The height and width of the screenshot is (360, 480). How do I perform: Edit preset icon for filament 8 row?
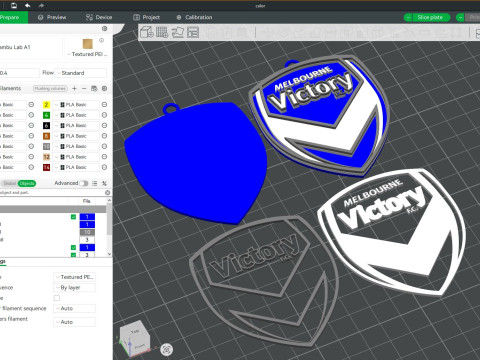(x=104, y=136)
